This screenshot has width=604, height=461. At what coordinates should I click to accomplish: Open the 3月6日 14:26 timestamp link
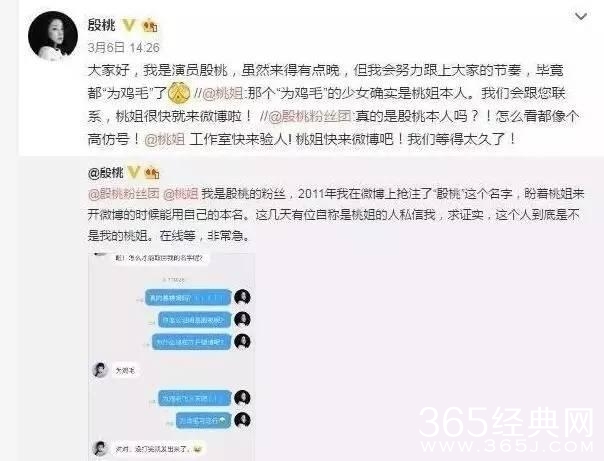tap(123, 47)
